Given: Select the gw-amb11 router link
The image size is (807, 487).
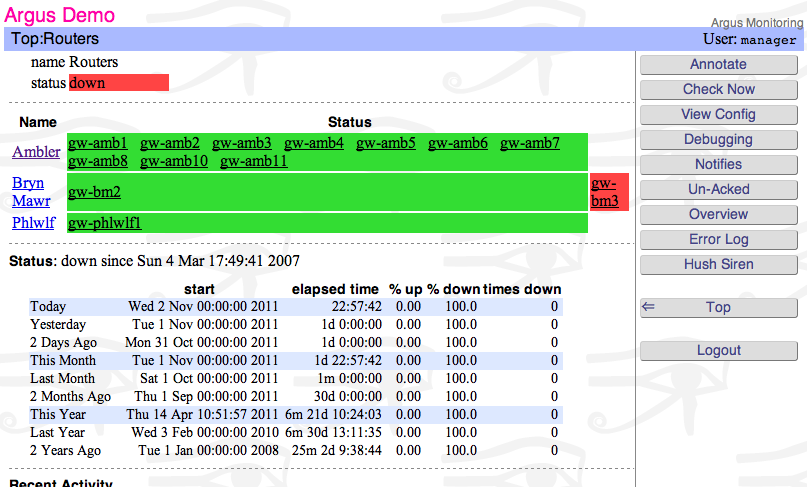Looking at the screenshot, I should (x=253, y=161).
